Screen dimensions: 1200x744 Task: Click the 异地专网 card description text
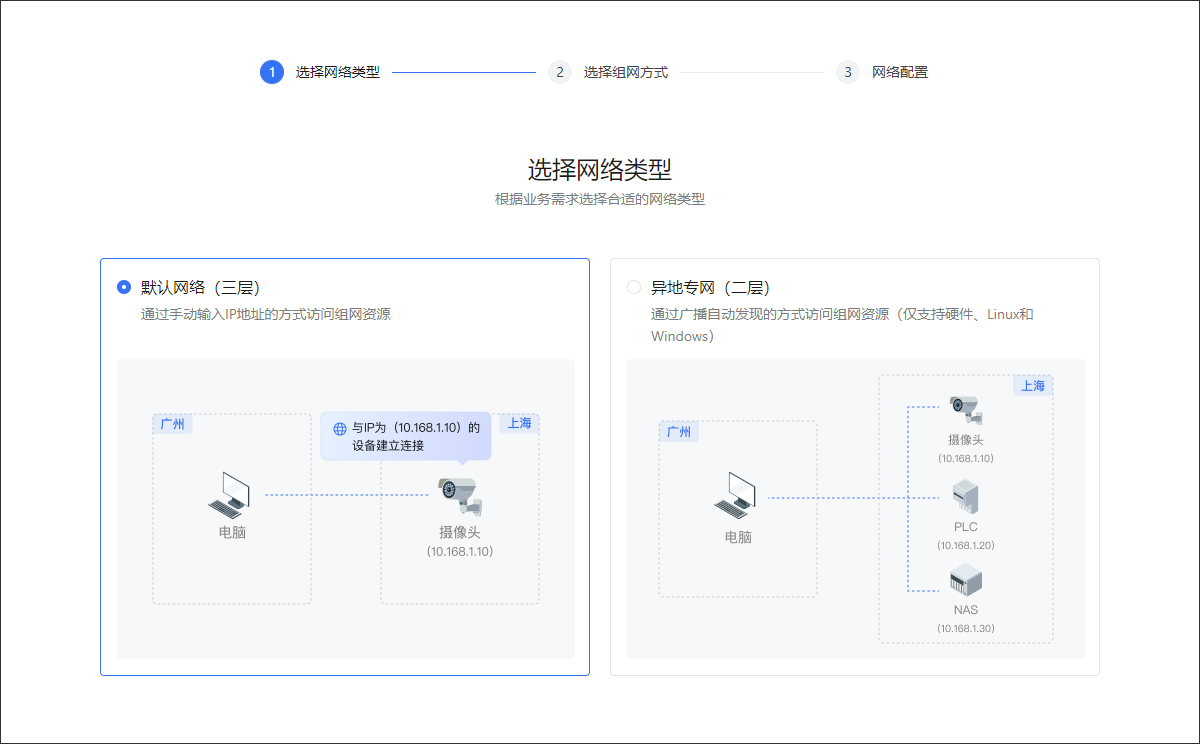(x=842, y=315)
